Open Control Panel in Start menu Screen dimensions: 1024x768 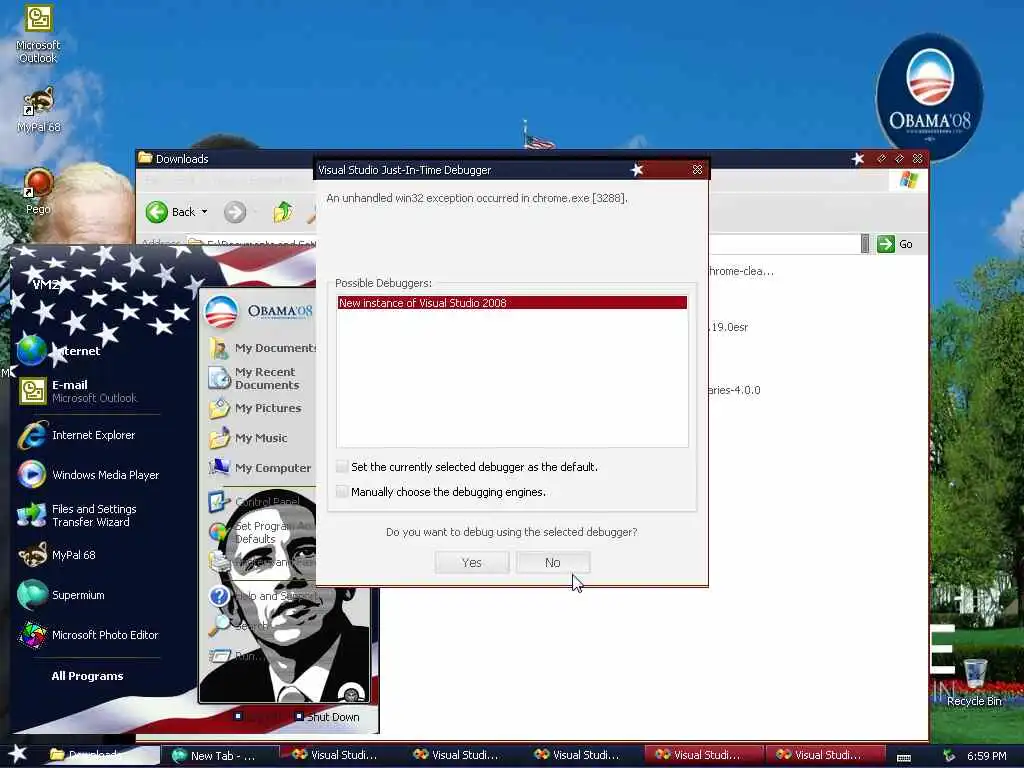(x=255, y=502)
